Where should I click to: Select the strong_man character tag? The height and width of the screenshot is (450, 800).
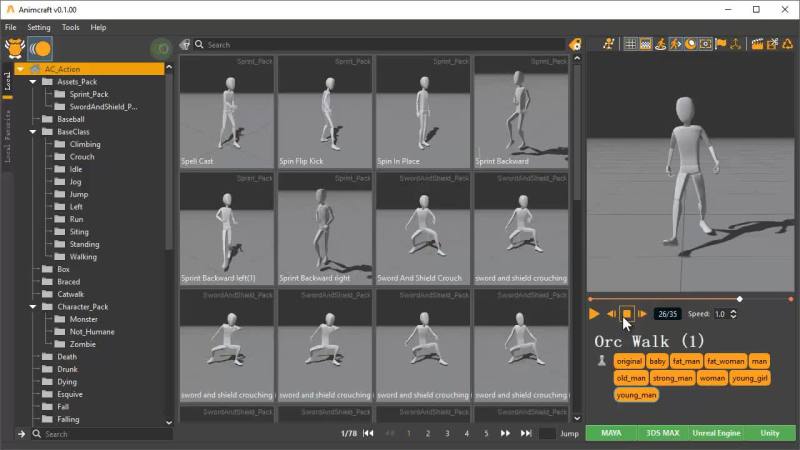[672, 378]
